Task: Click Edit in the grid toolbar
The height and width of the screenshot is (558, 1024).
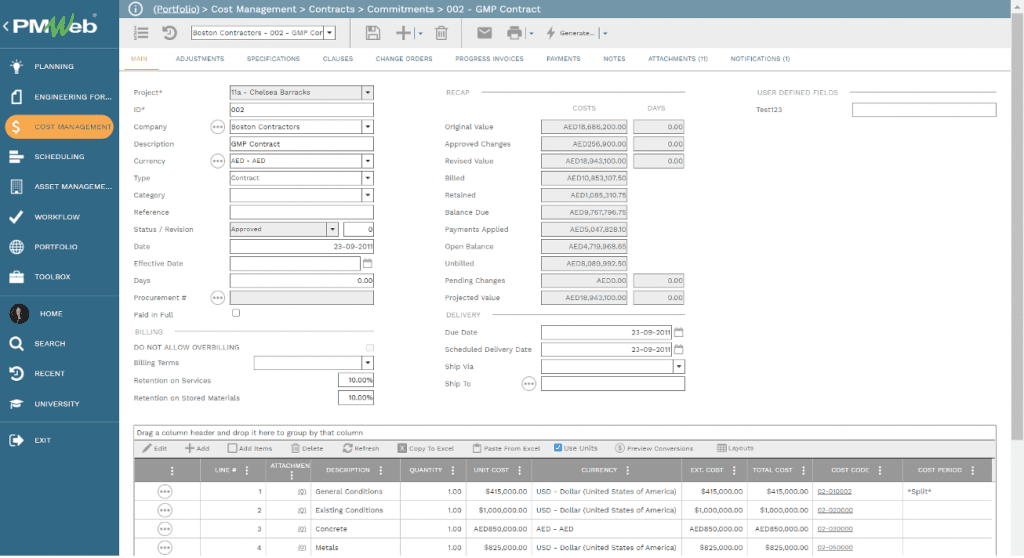Action: tap(155, 448)
